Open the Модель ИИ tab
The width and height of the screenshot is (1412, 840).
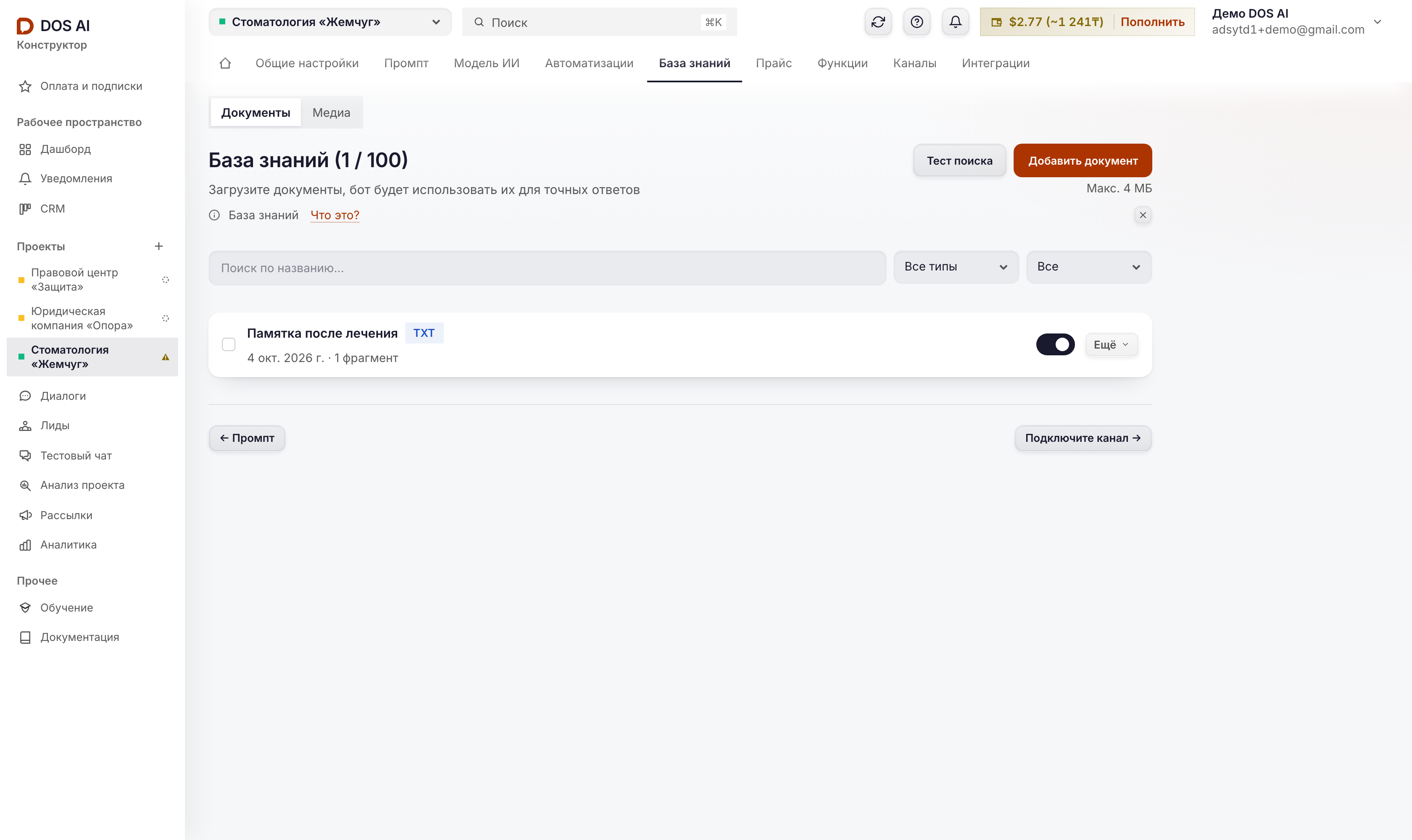(x=487, y=63)
